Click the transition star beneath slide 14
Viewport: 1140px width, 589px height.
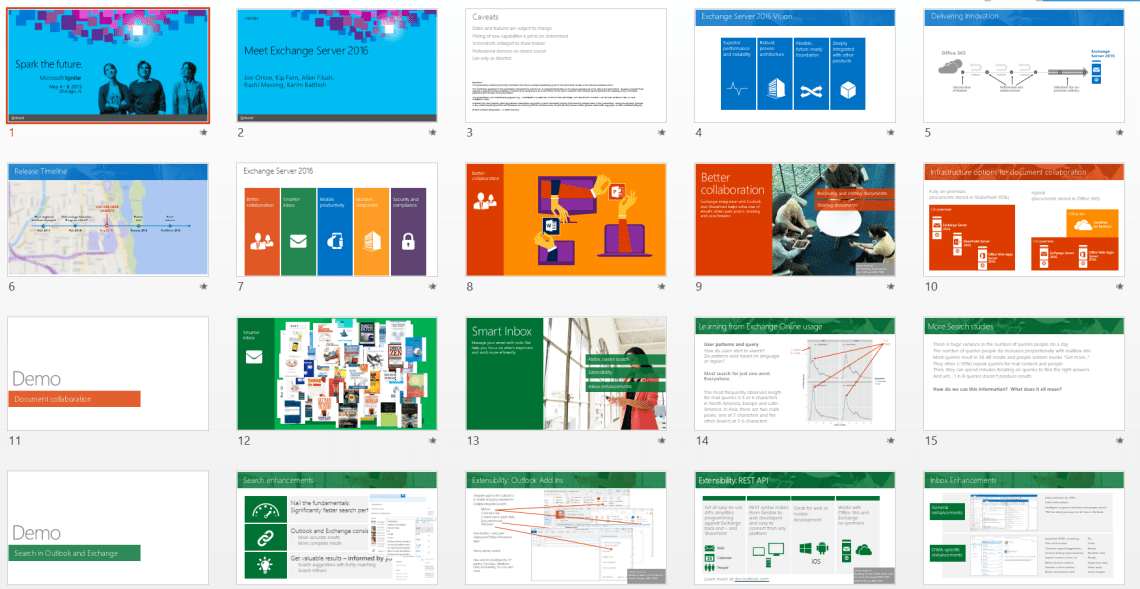click(891, 440)
